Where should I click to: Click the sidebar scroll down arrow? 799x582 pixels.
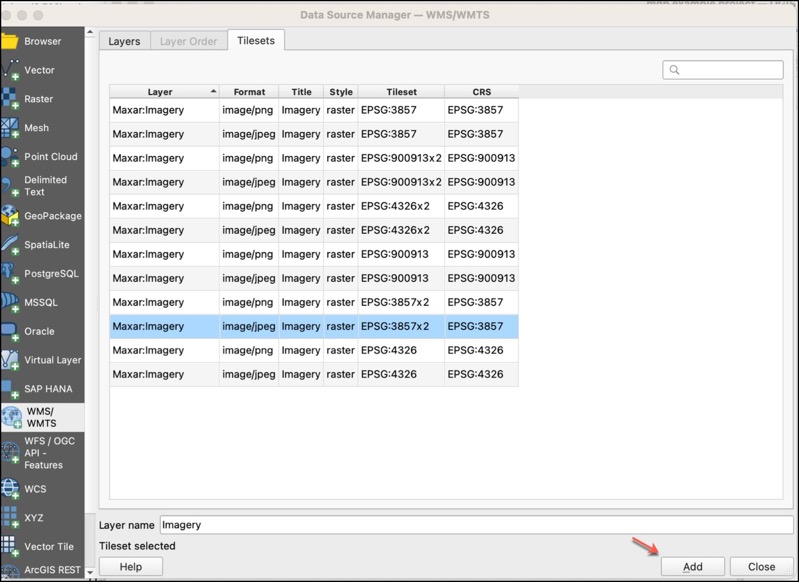pyautogui.click(x=90, y=572)
